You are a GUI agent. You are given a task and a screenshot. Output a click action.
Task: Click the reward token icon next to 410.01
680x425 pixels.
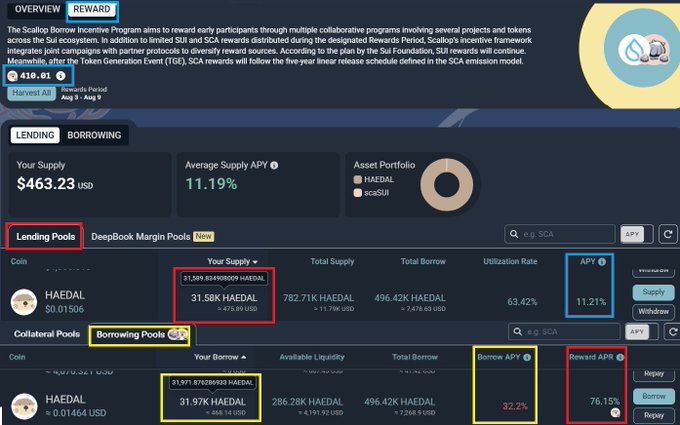coord(13,76)
